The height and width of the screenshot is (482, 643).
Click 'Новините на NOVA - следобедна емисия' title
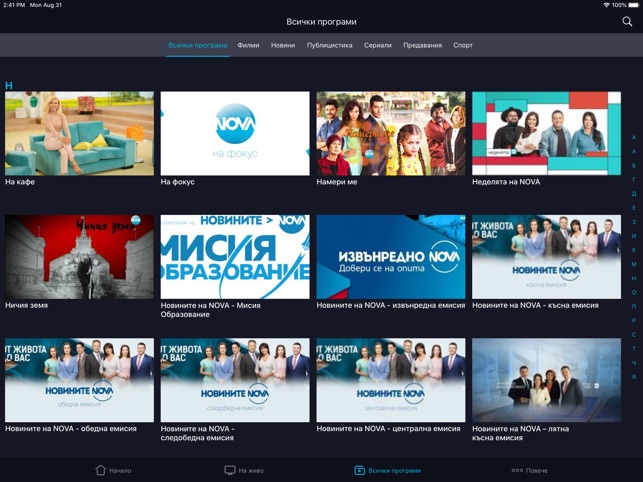point(198,433)
